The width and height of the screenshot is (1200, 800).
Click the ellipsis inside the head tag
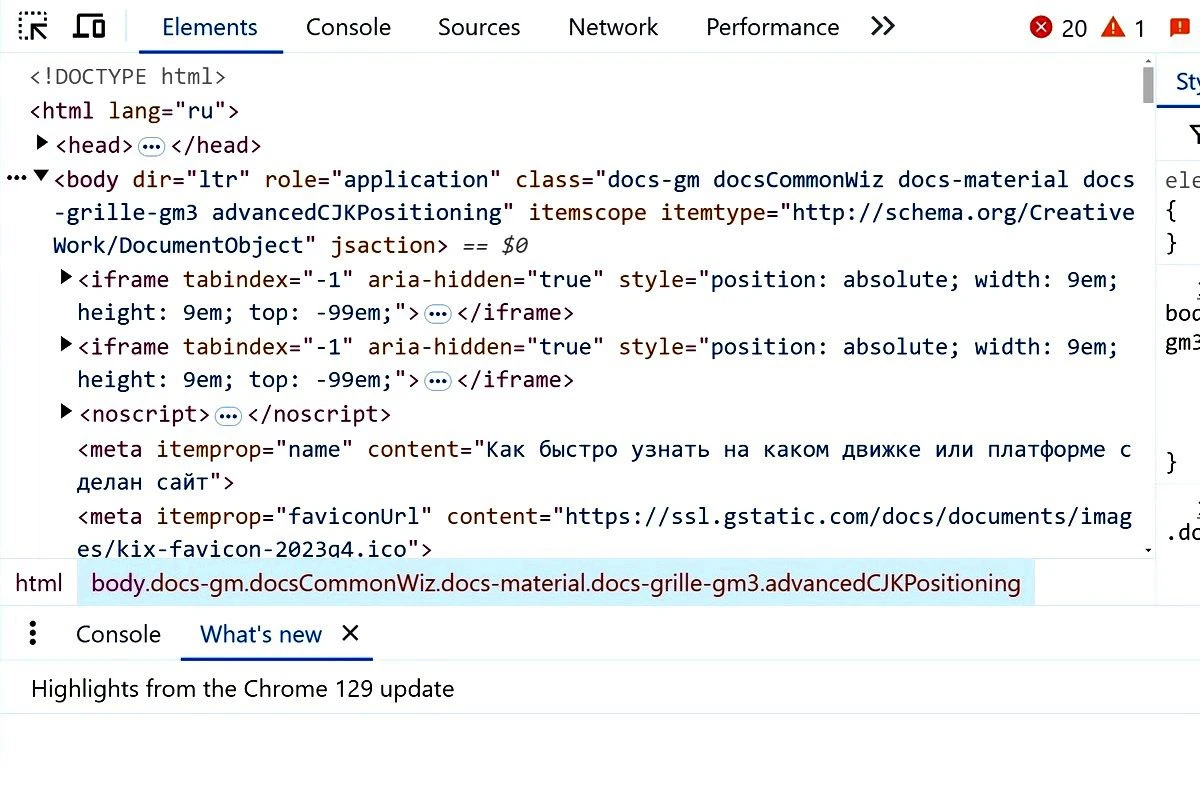151,146
